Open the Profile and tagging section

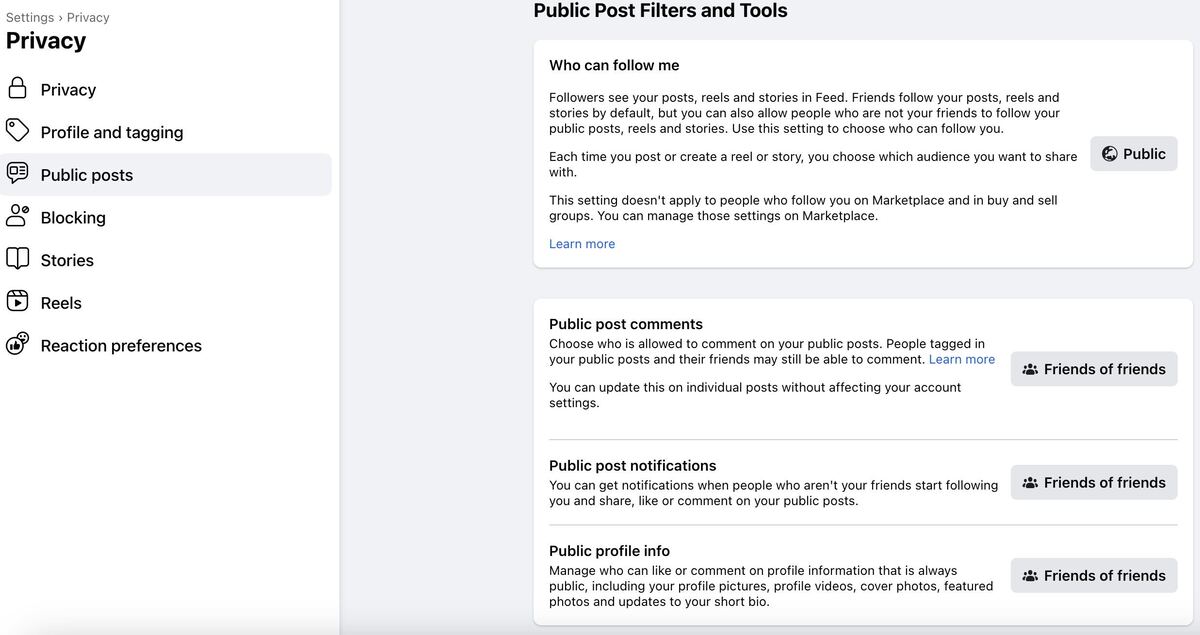(112, 132)
